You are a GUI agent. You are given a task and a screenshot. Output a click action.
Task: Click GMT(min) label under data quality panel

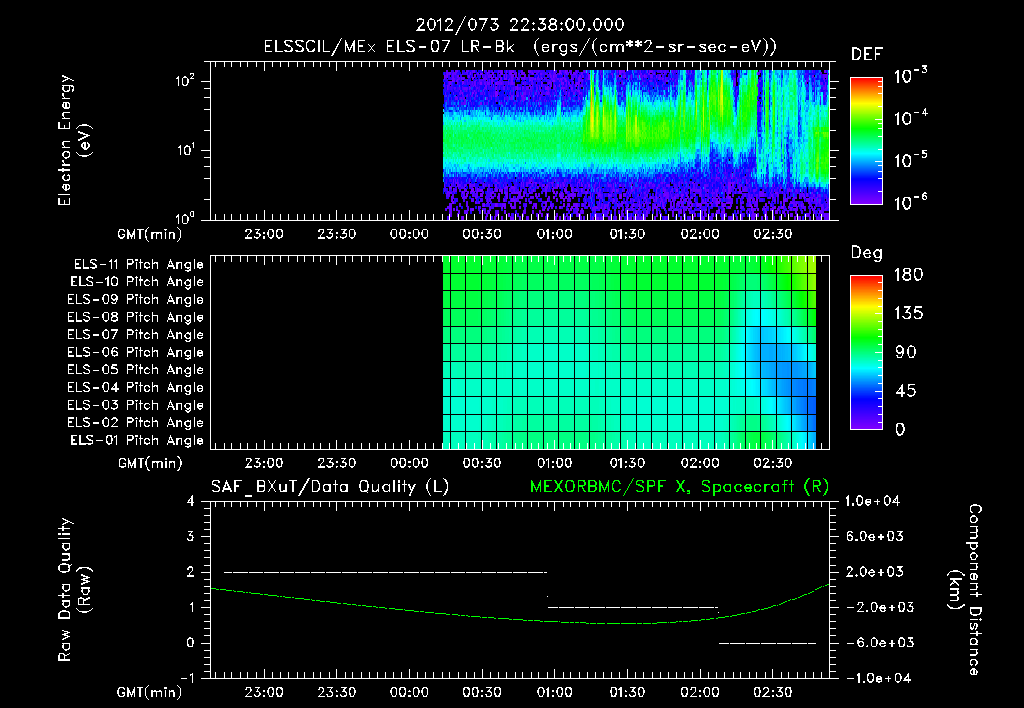(150, 692)
